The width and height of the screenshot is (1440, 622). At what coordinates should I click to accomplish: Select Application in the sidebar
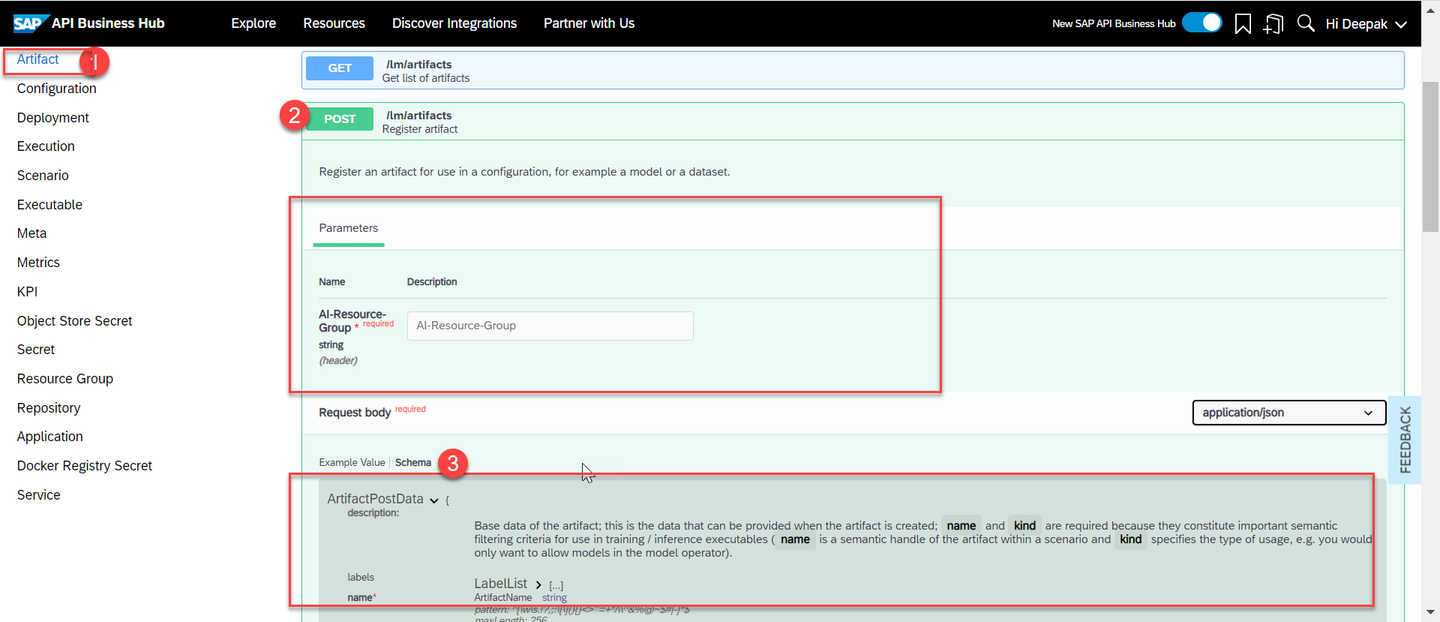pyautogui.click(x=50, y=436)
